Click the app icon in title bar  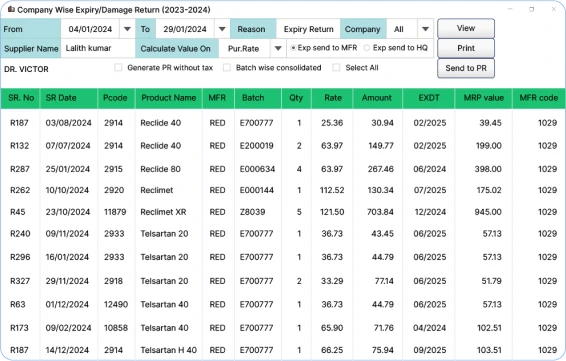[x=11, y=9]
